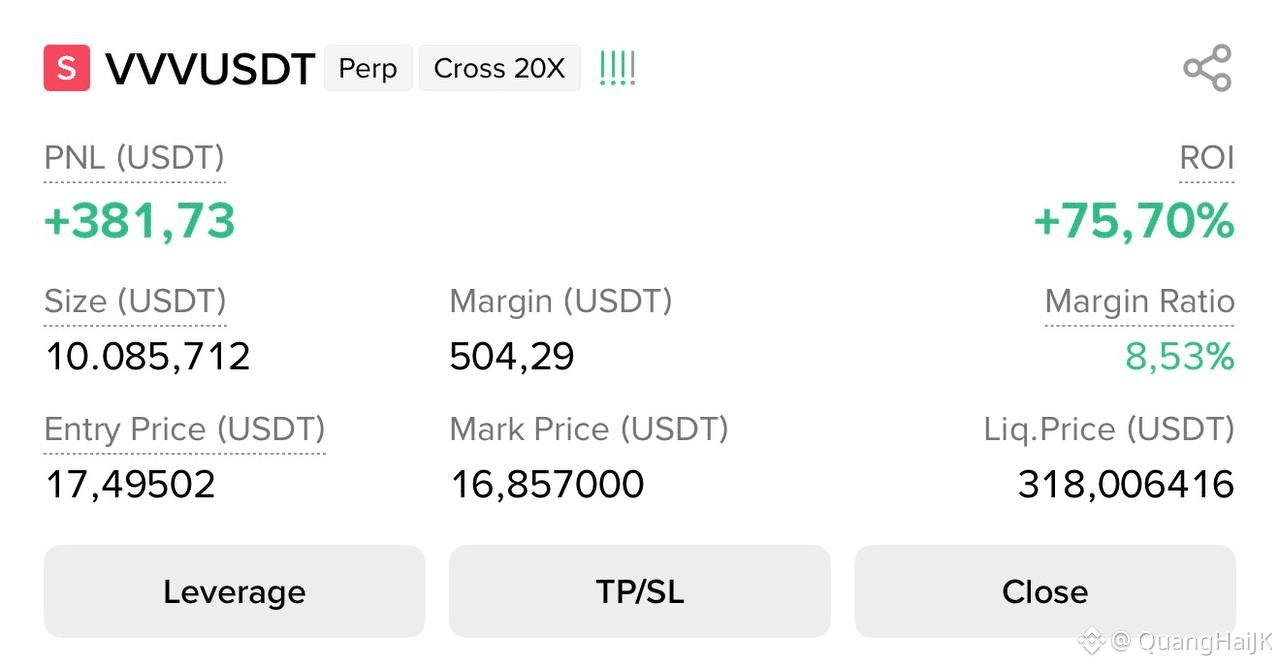This screenshot has width=1280, height=666.
Task: Tap the underlined PNL (USDT) label
Action: click(135, 158)
